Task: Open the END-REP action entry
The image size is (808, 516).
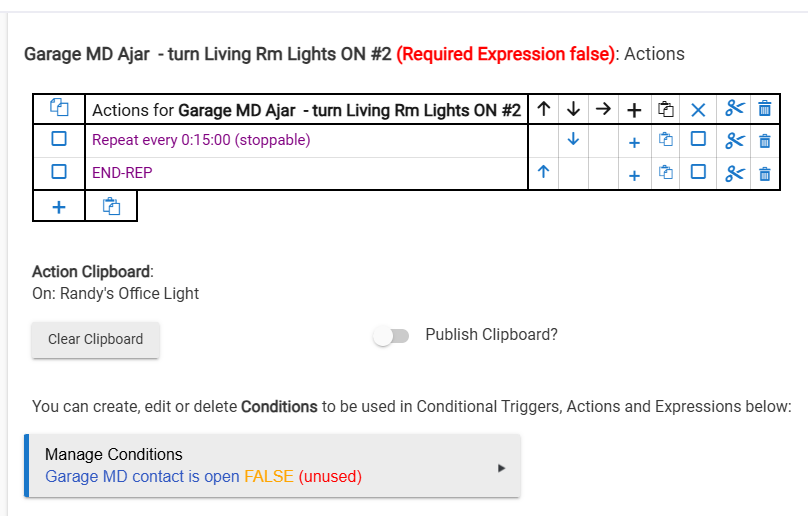Action: [122, 172]
